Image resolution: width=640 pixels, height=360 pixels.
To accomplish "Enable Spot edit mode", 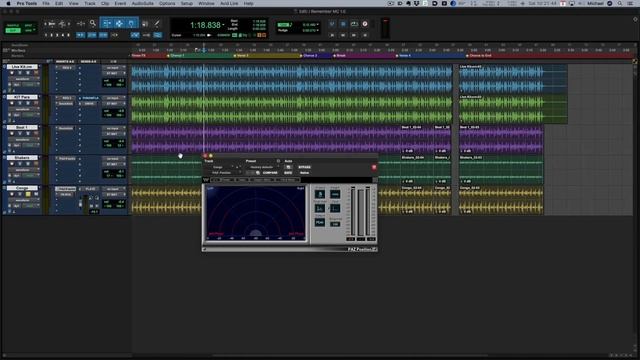I will click(29, 25).
